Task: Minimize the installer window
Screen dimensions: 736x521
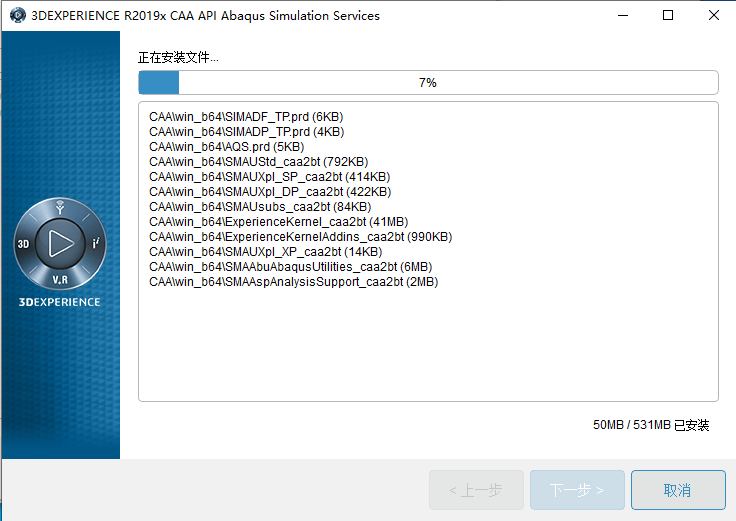Action: tap(623, 15)
